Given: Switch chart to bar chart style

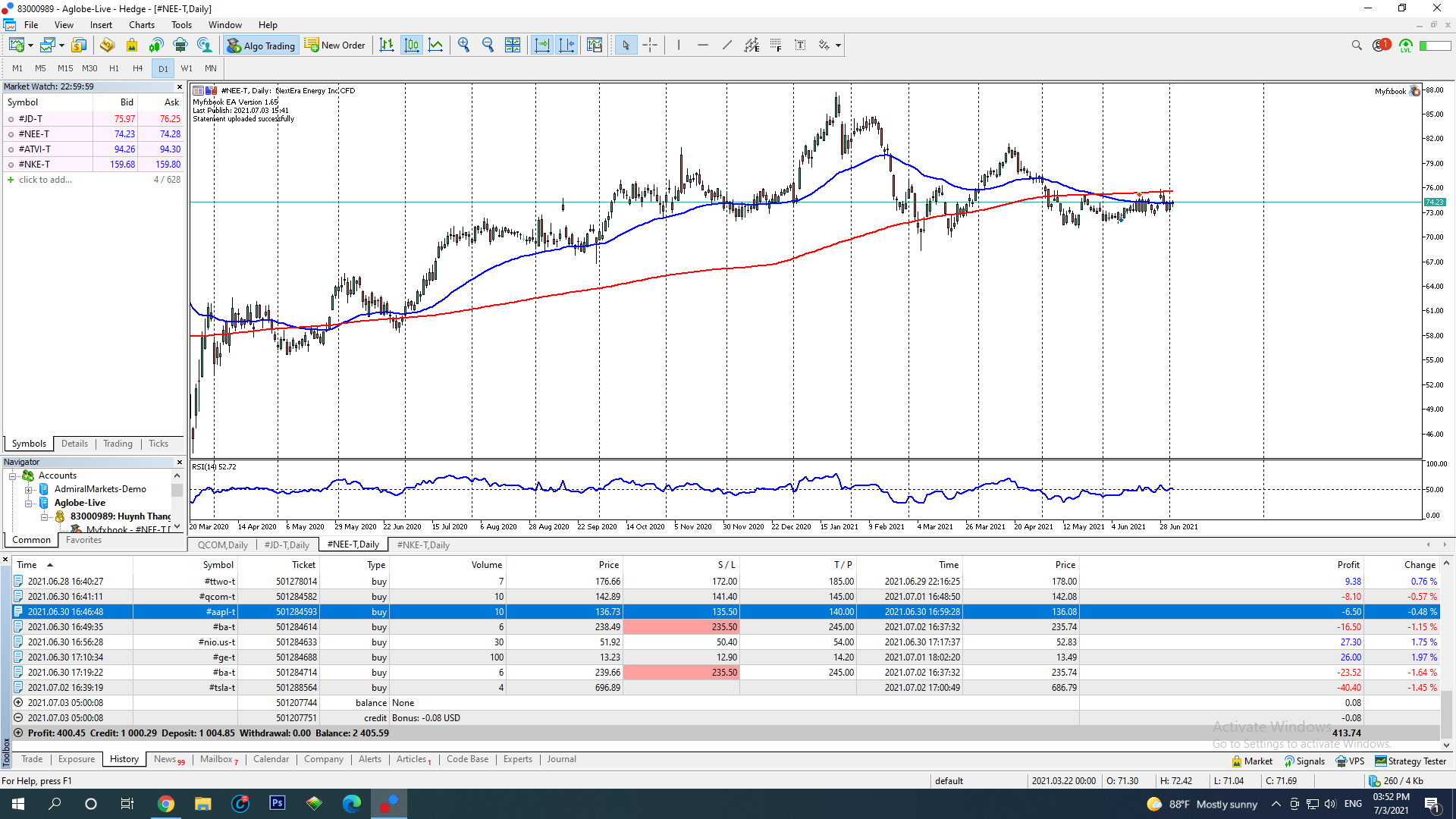Looking at the screenshot, I should click(x=387, y=45).
